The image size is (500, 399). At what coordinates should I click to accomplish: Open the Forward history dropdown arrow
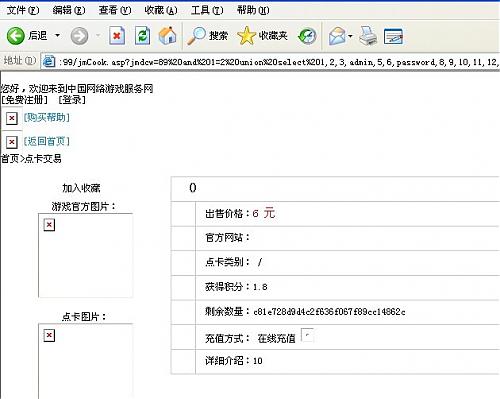(98, 35)
